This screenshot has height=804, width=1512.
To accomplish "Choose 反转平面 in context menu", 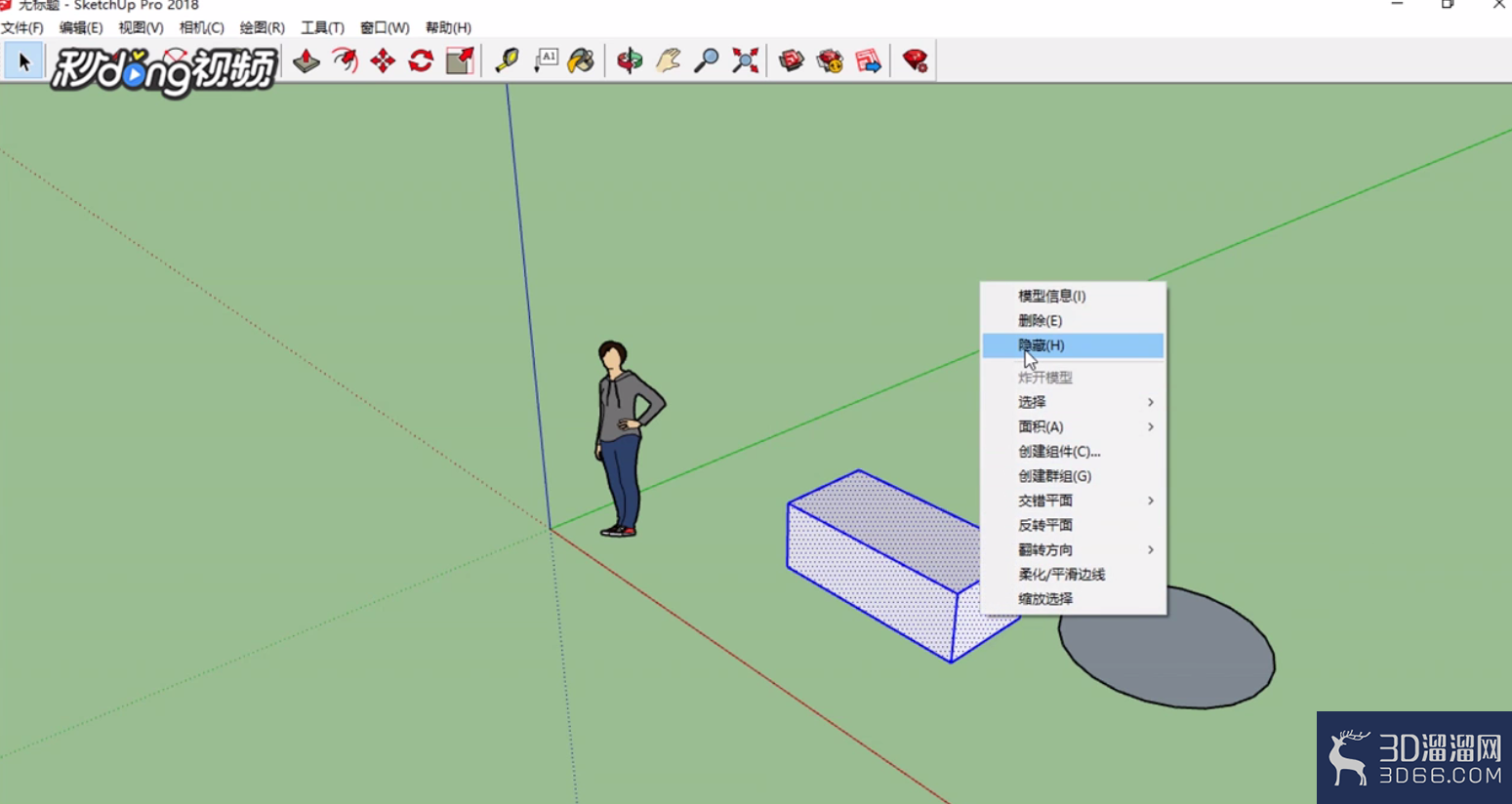I will click(1073, 525).
